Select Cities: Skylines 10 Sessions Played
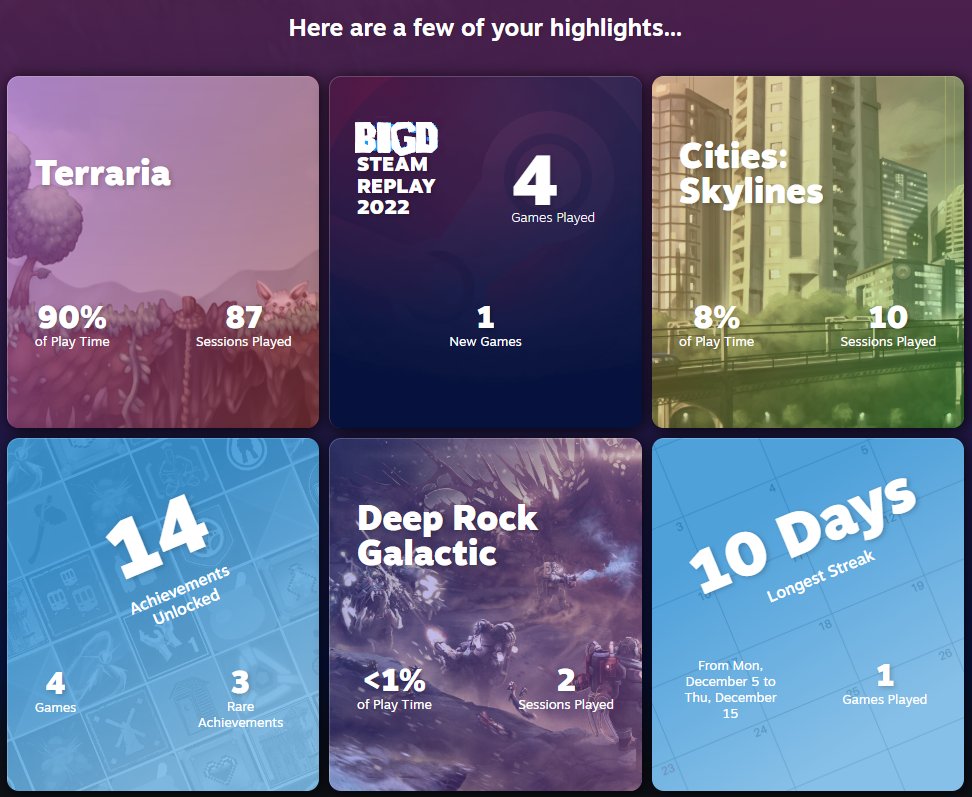972x797 pixels. 888,326
